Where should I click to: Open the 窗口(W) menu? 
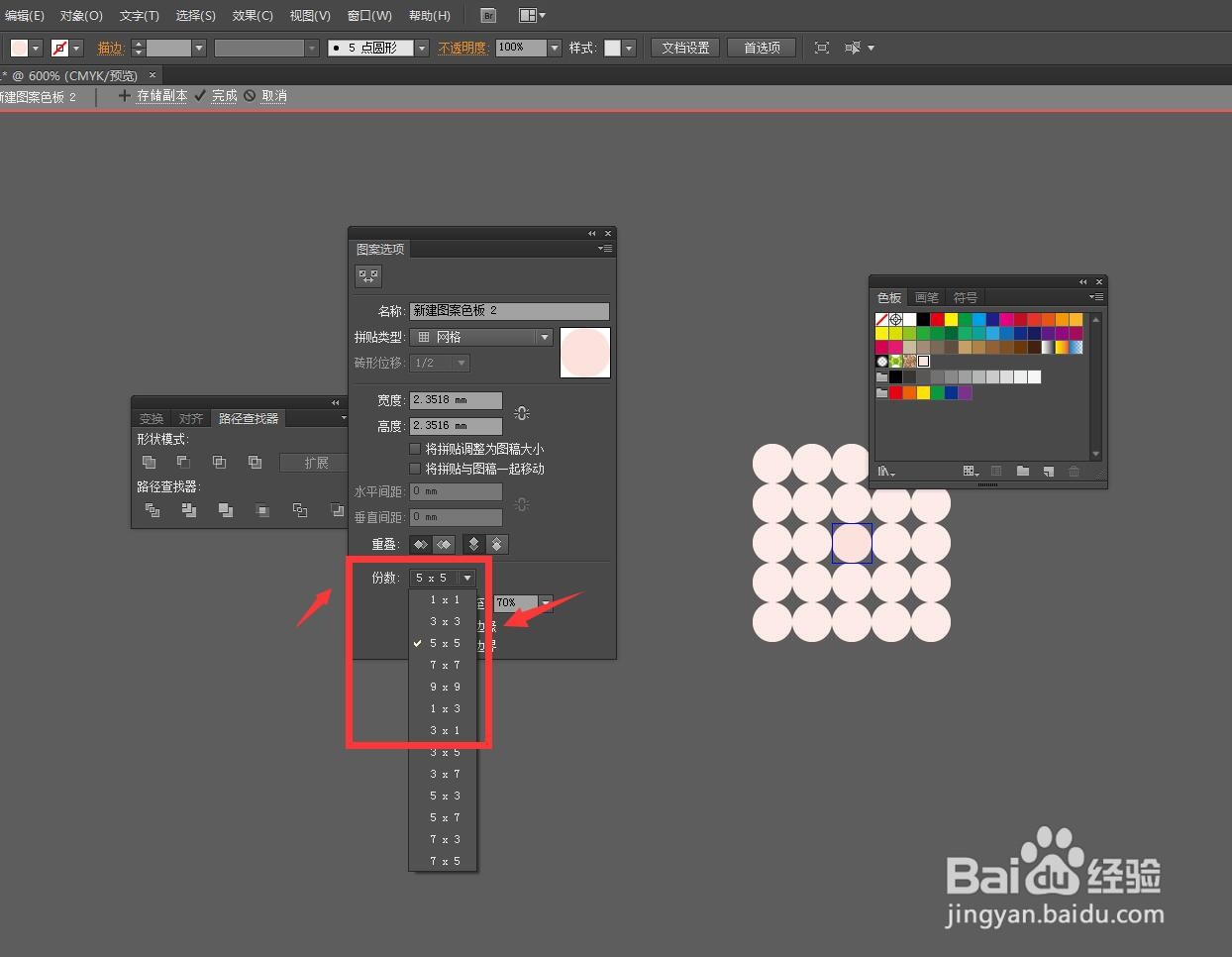pyautogui.click(x=369, y=15)
